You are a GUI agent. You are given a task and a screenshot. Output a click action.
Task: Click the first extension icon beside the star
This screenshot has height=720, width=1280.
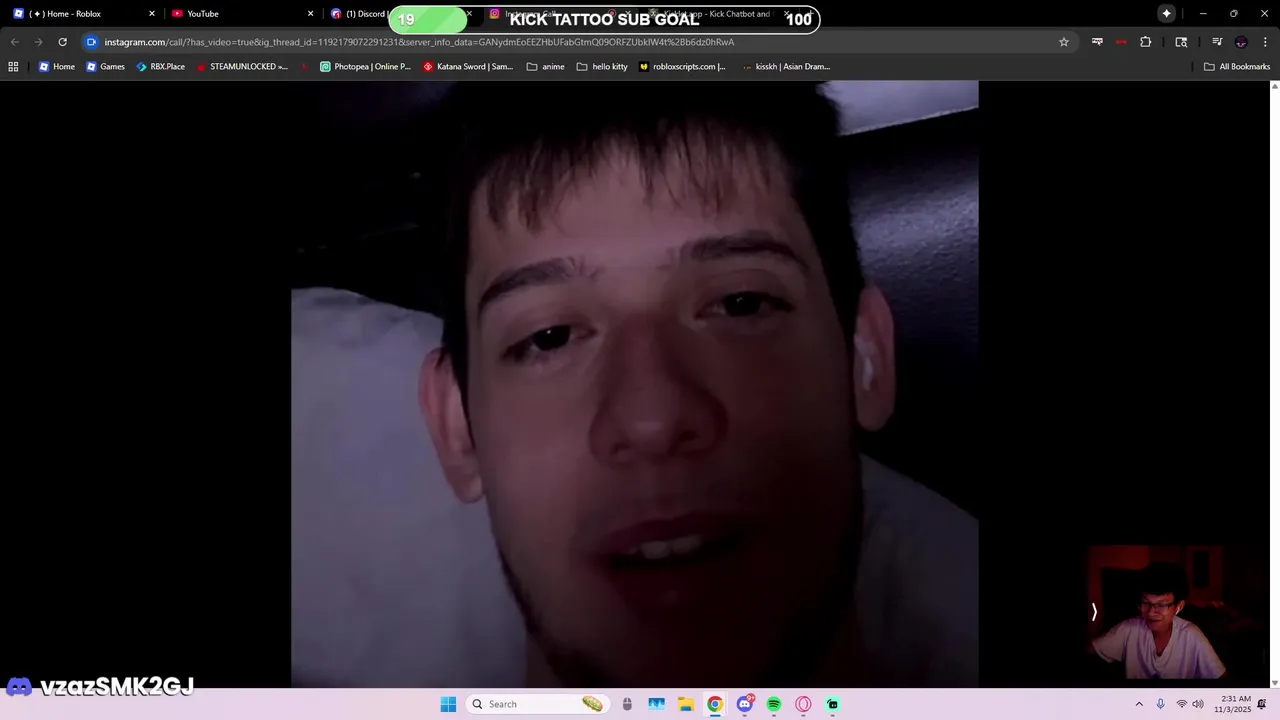click(x=1097, y=42)
